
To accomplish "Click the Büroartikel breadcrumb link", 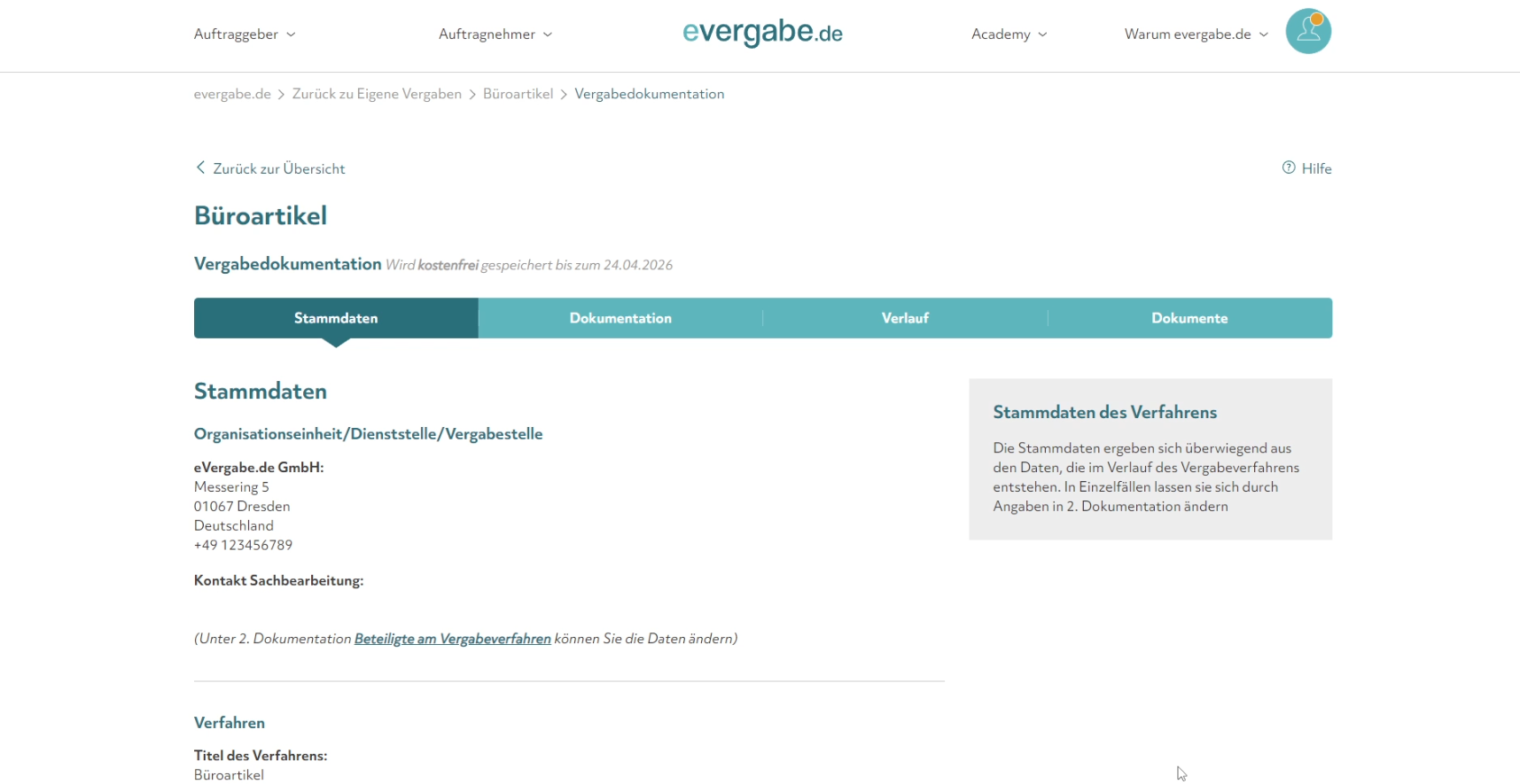I will 518,94.
